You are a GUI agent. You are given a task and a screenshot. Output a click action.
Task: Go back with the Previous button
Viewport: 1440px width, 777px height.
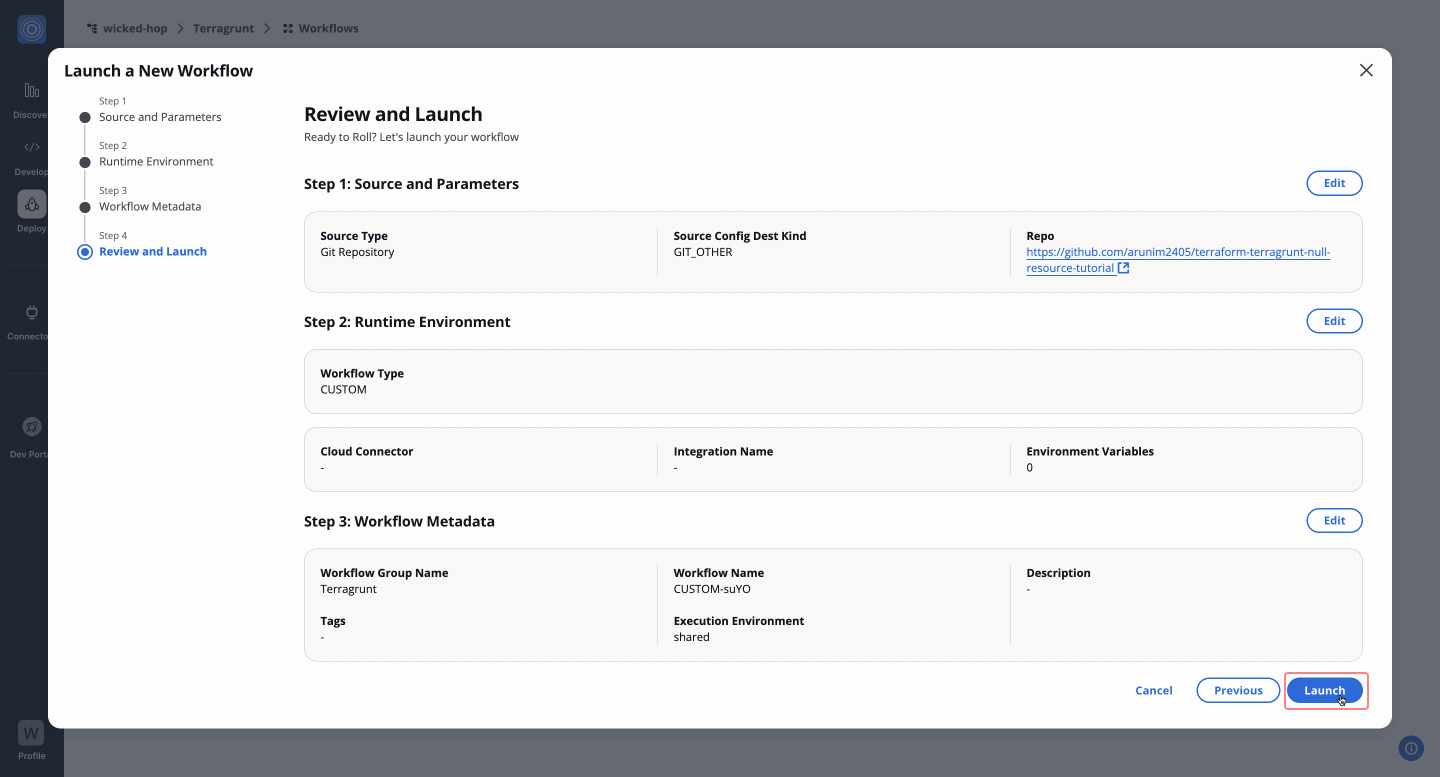(1238, 691)
